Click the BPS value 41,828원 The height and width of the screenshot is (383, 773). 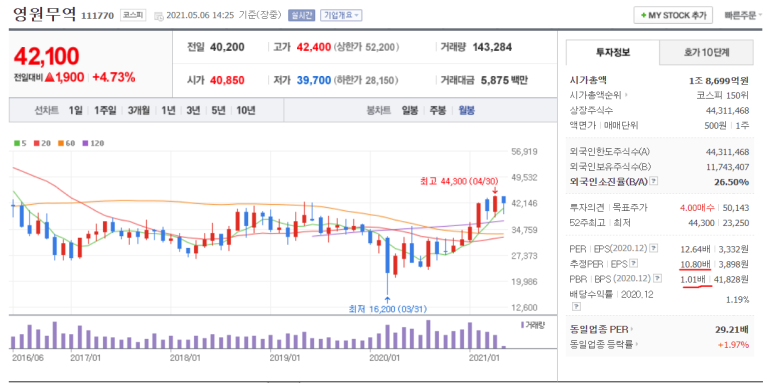point(732,279)
